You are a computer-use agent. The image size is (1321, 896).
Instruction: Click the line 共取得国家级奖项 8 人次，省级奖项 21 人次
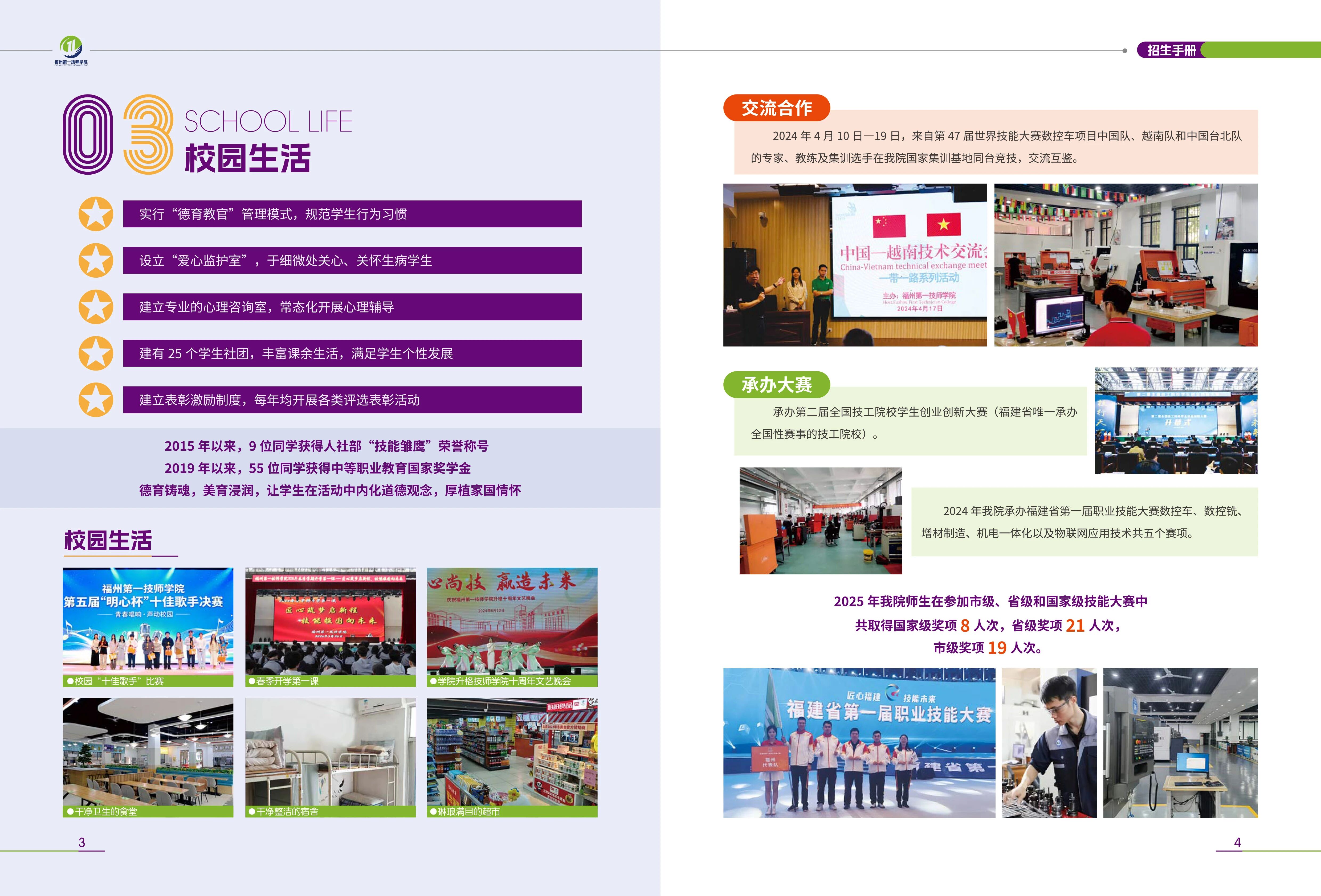[x=988, y=625]
